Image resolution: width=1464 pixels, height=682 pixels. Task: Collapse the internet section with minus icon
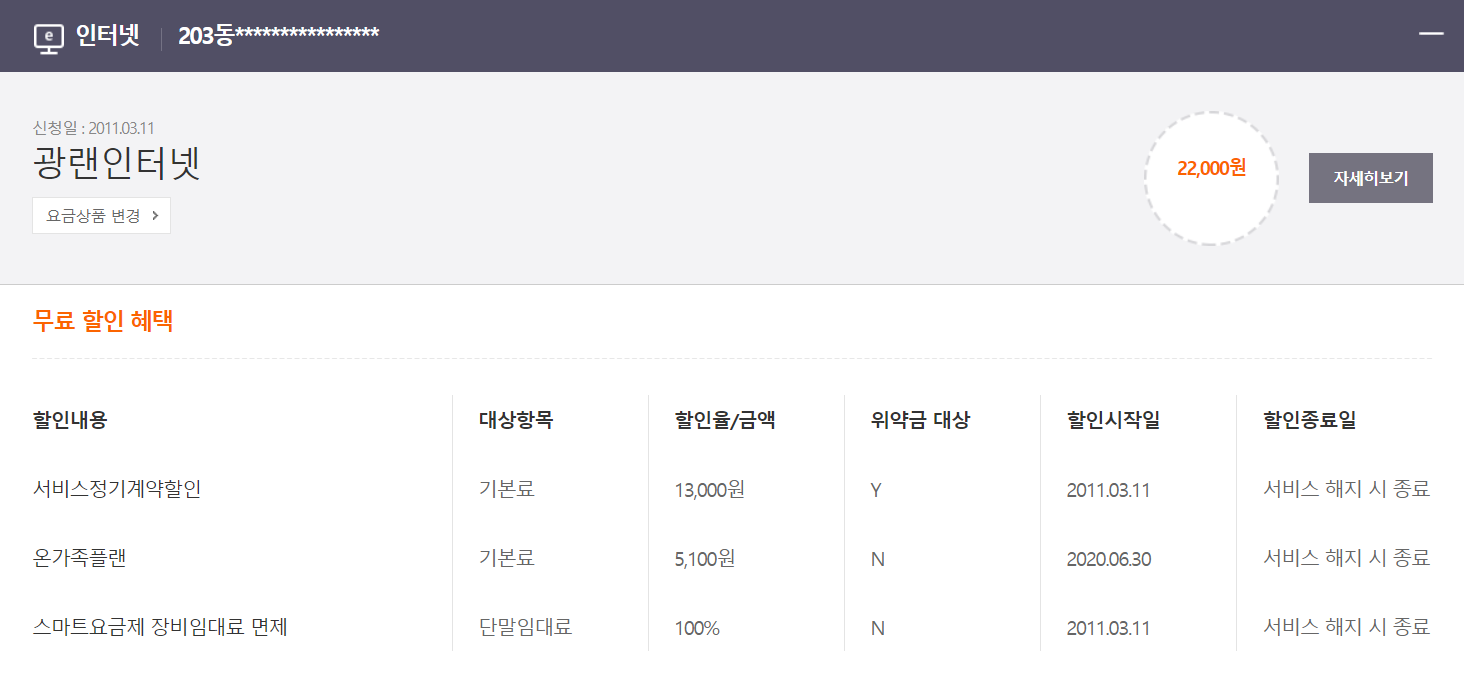1431,34
